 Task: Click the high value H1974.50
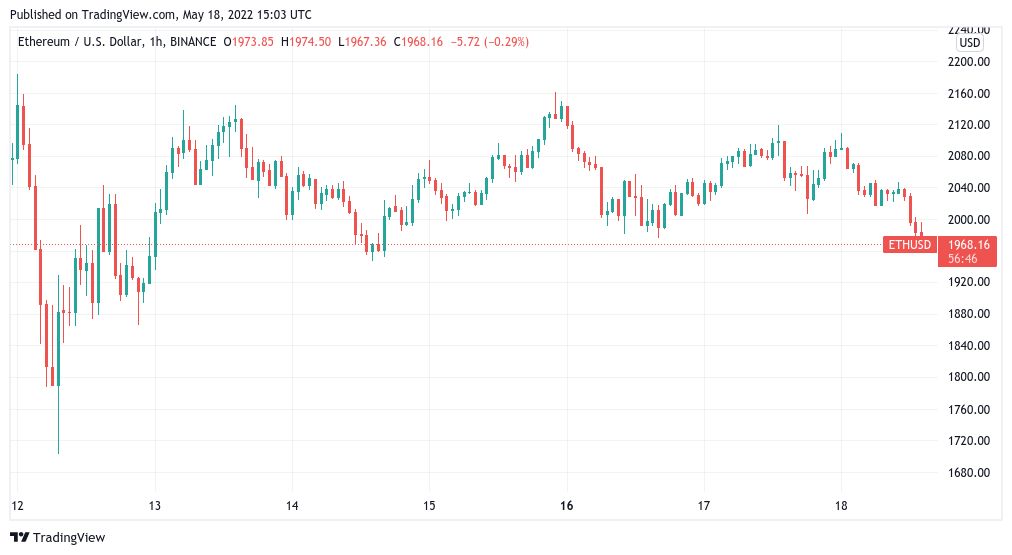click(x=308, y=42)
